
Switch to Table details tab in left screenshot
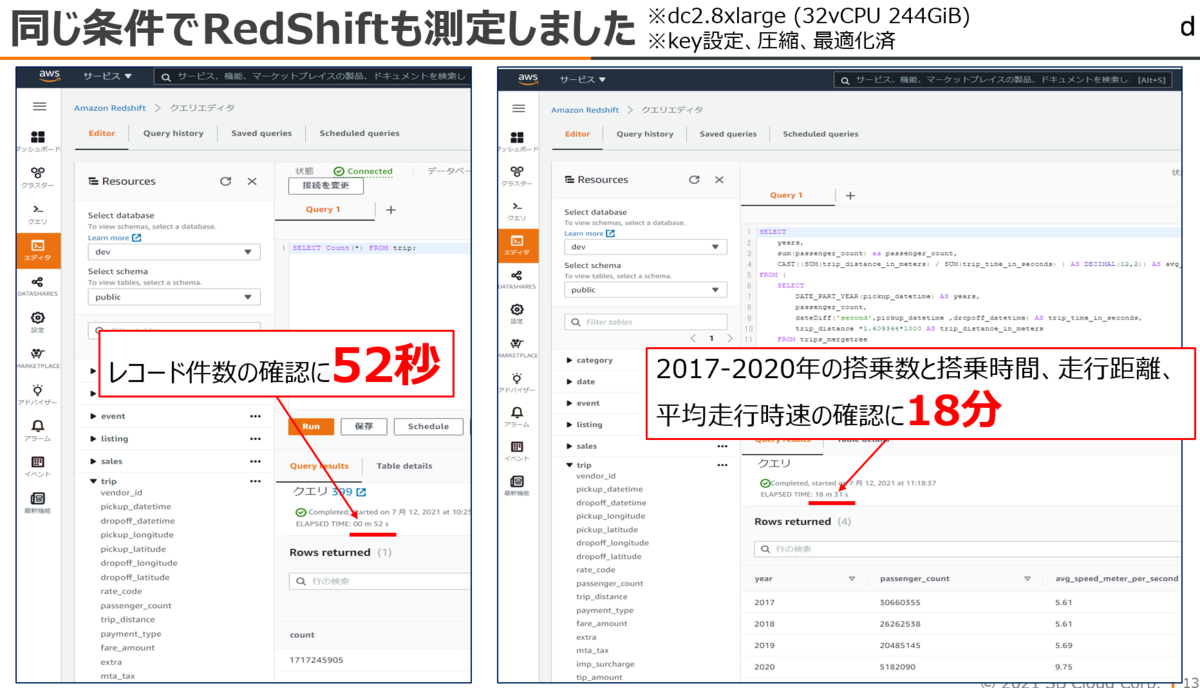404,466
